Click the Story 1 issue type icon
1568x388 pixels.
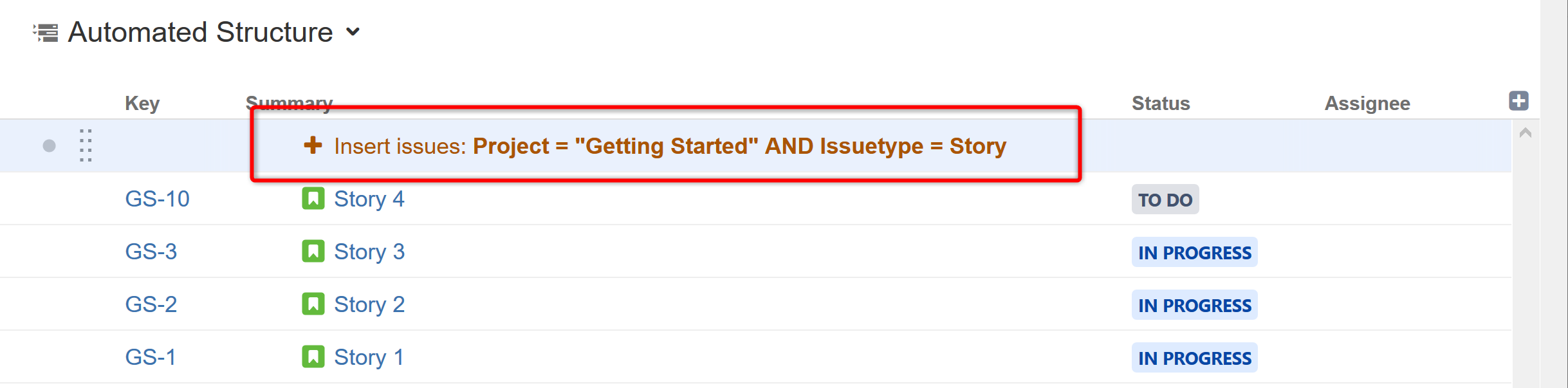[x=313, y=357]
